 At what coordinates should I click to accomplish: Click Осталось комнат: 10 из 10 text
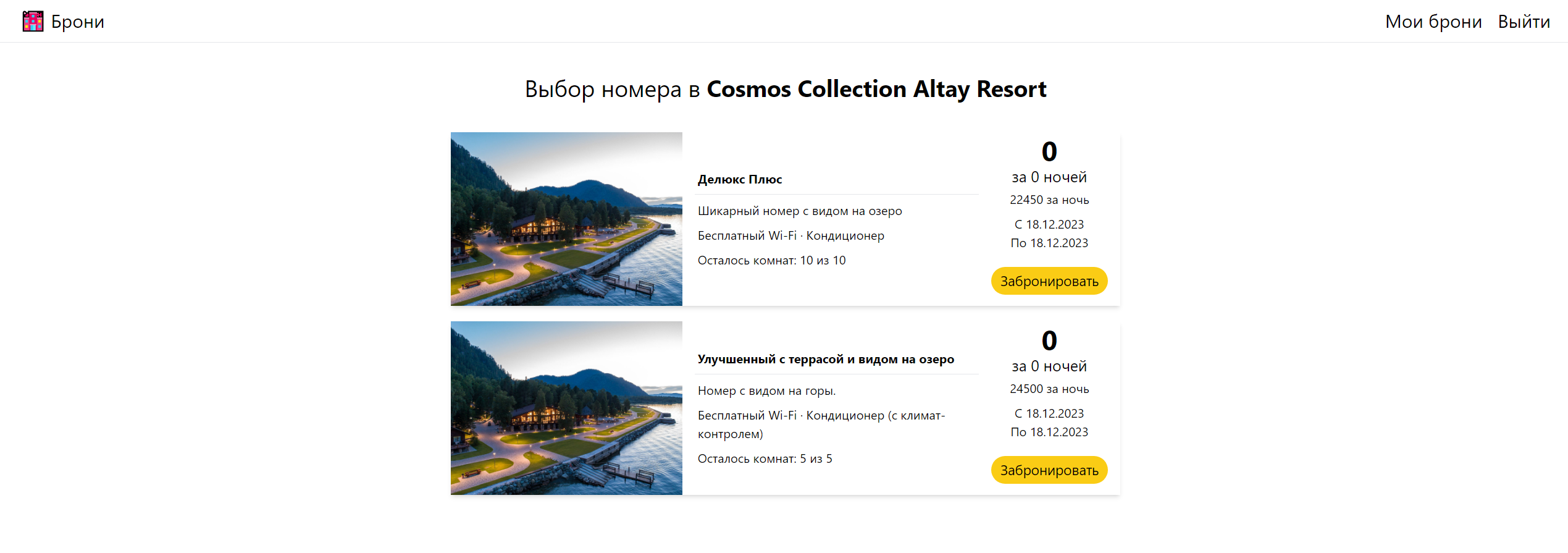pyautogui.click(x=771, y=260)
